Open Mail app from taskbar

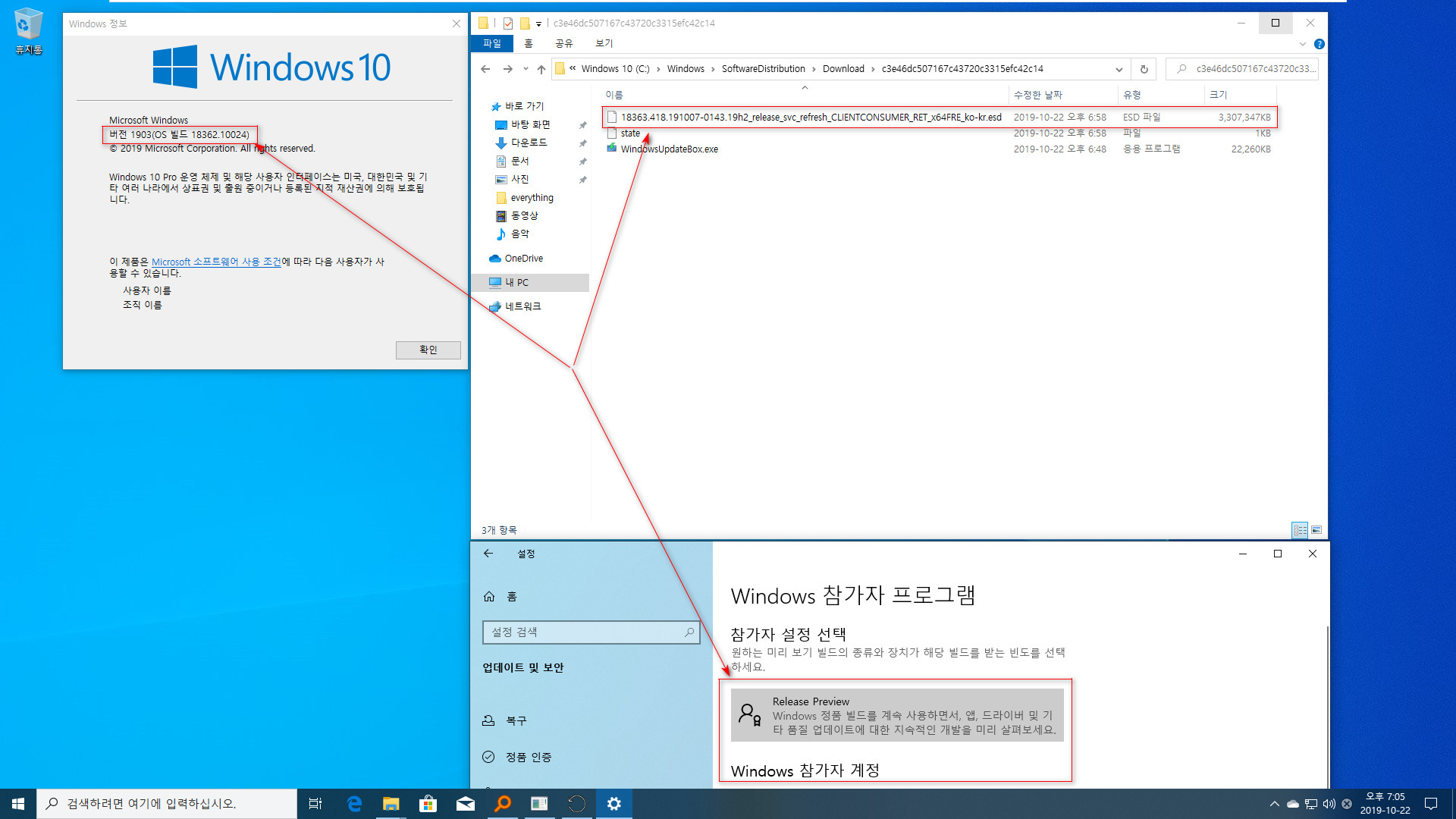click(466, 804)
